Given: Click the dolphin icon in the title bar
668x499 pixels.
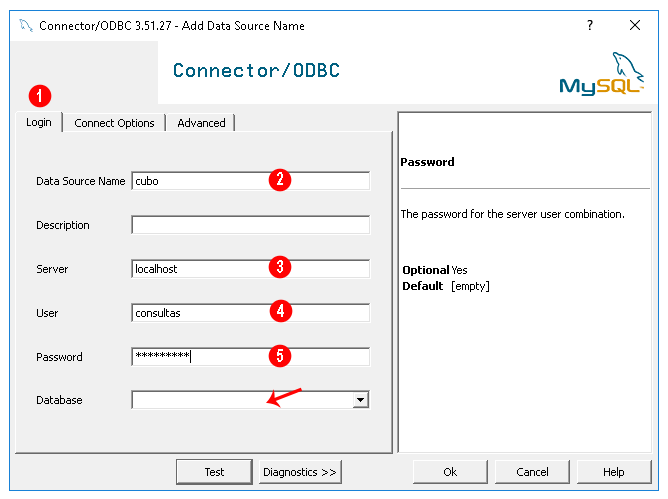Looking at the screenshot, I should pos(26,26).
